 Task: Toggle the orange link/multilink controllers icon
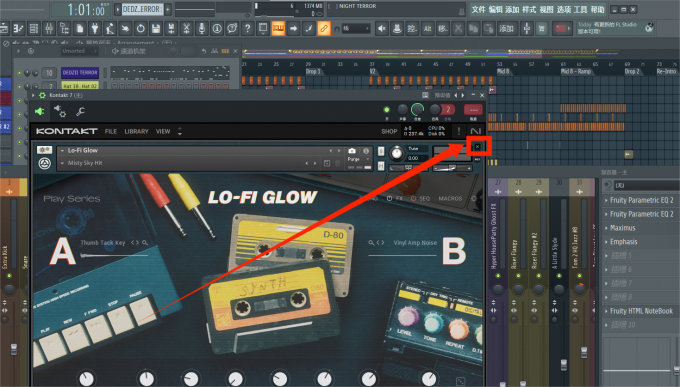(324, 29)
